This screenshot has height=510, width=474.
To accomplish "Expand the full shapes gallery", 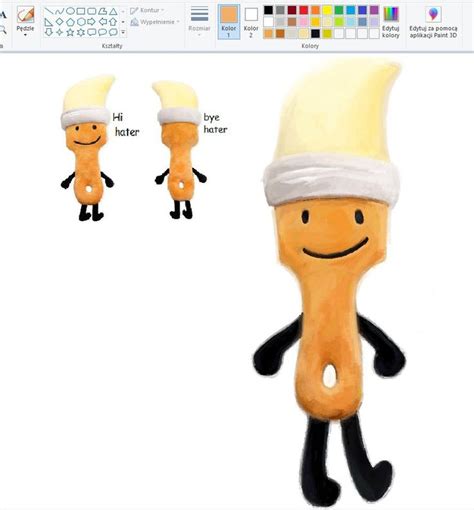I will [x=123, y=32].
